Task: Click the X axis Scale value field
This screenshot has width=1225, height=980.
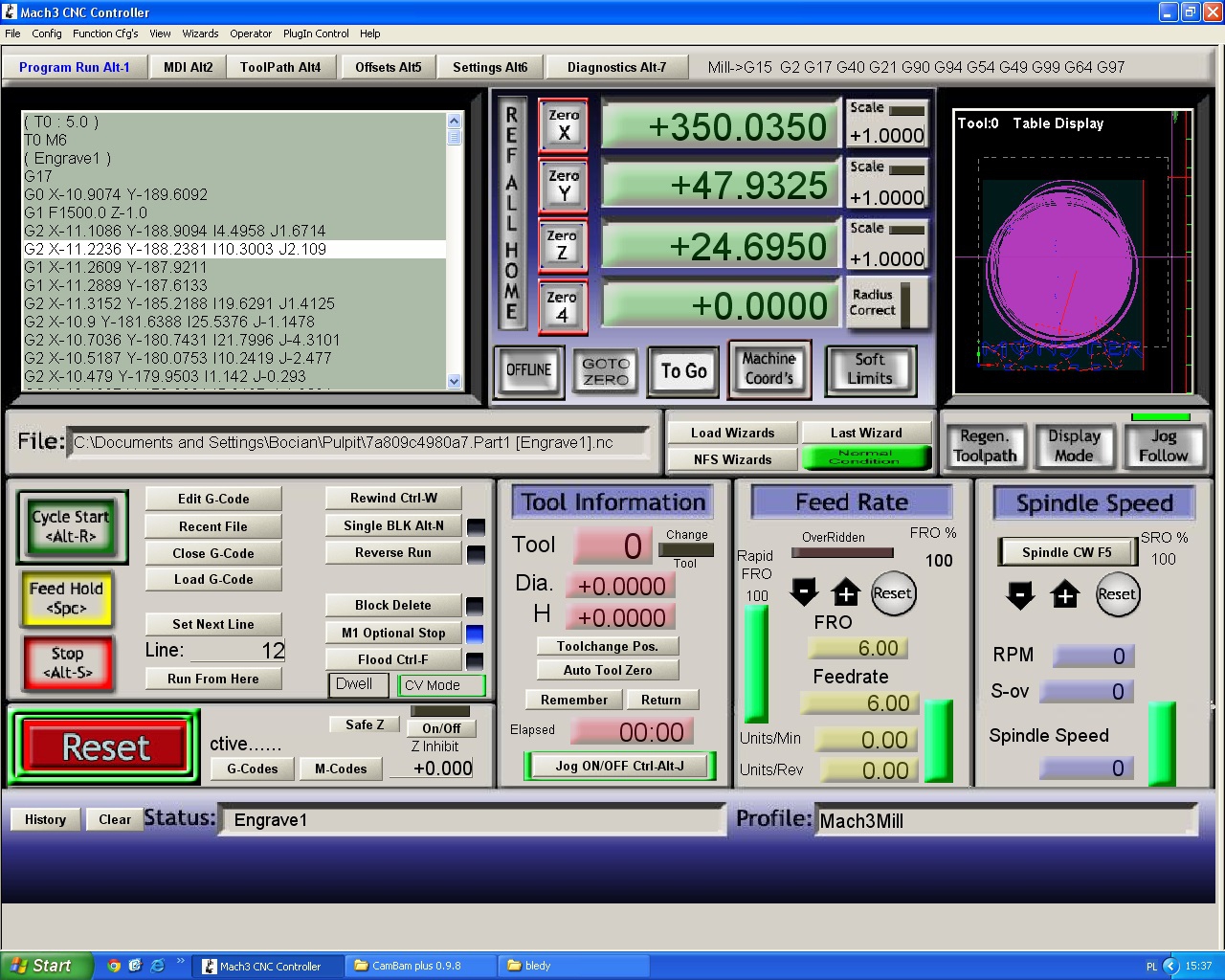Action: 886,135
